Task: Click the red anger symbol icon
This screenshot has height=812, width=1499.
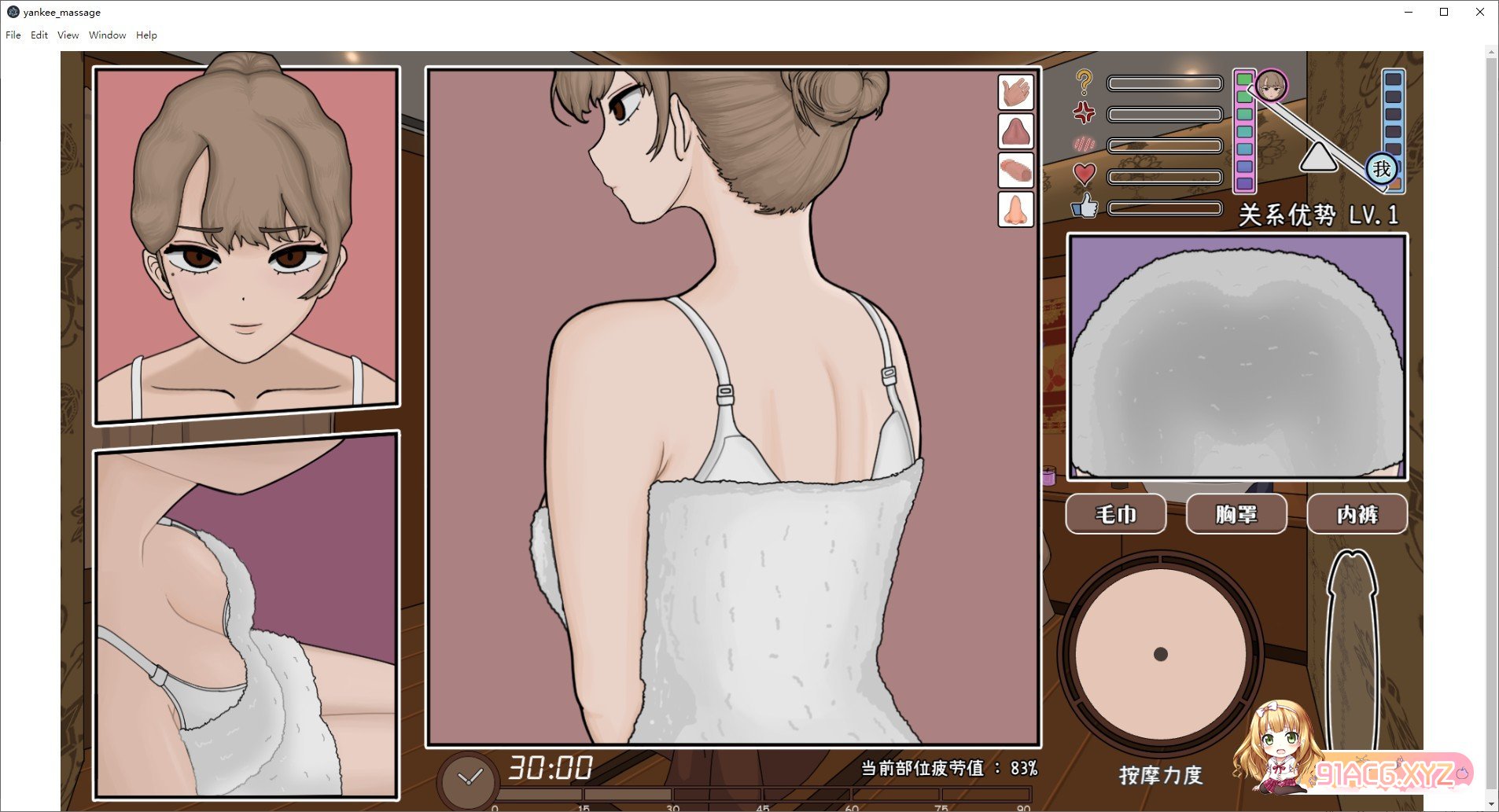Action: tap(1085, 112)
